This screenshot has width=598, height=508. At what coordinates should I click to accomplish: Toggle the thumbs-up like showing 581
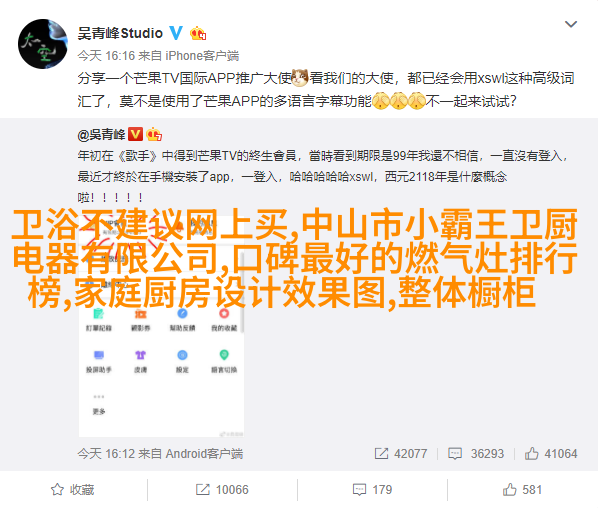pos(522,489)
